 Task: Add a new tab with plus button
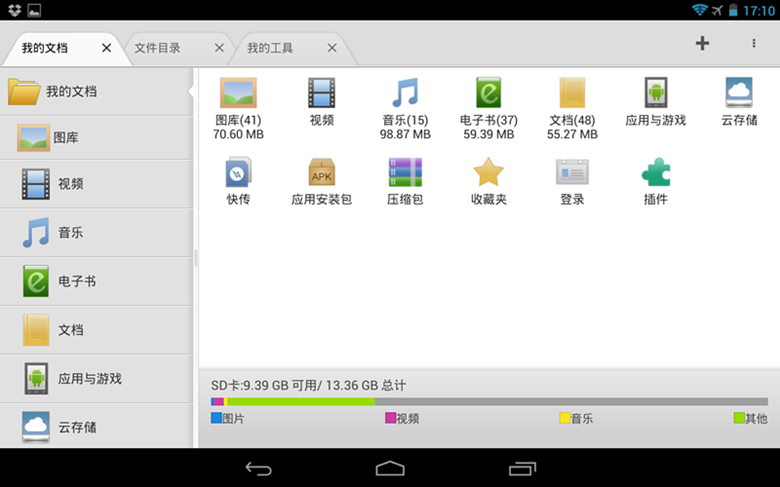pyautogui.click(x=702, y=43)
